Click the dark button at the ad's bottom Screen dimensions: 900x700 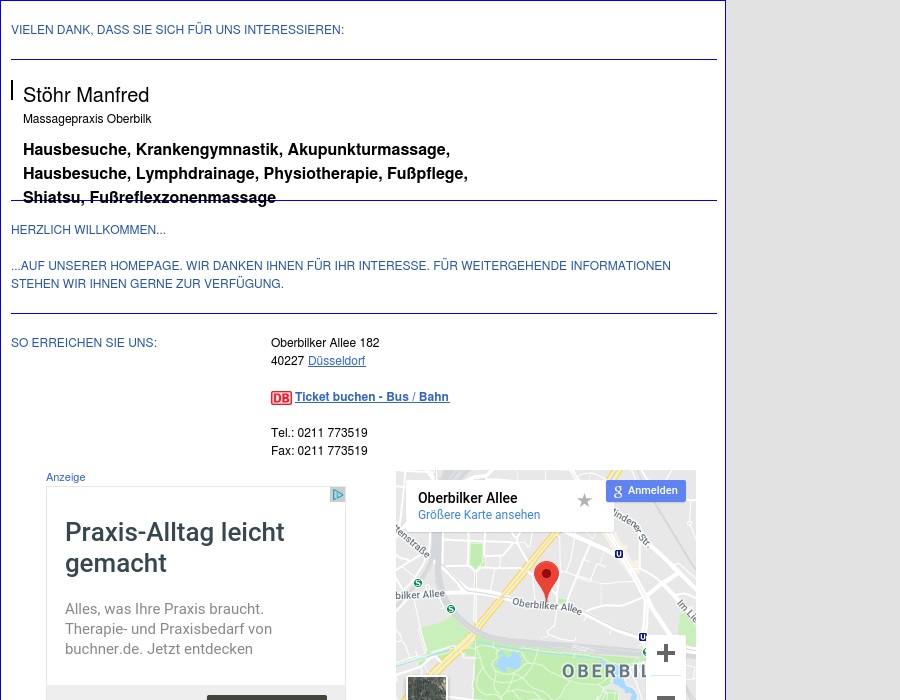(x=266, y=696)
